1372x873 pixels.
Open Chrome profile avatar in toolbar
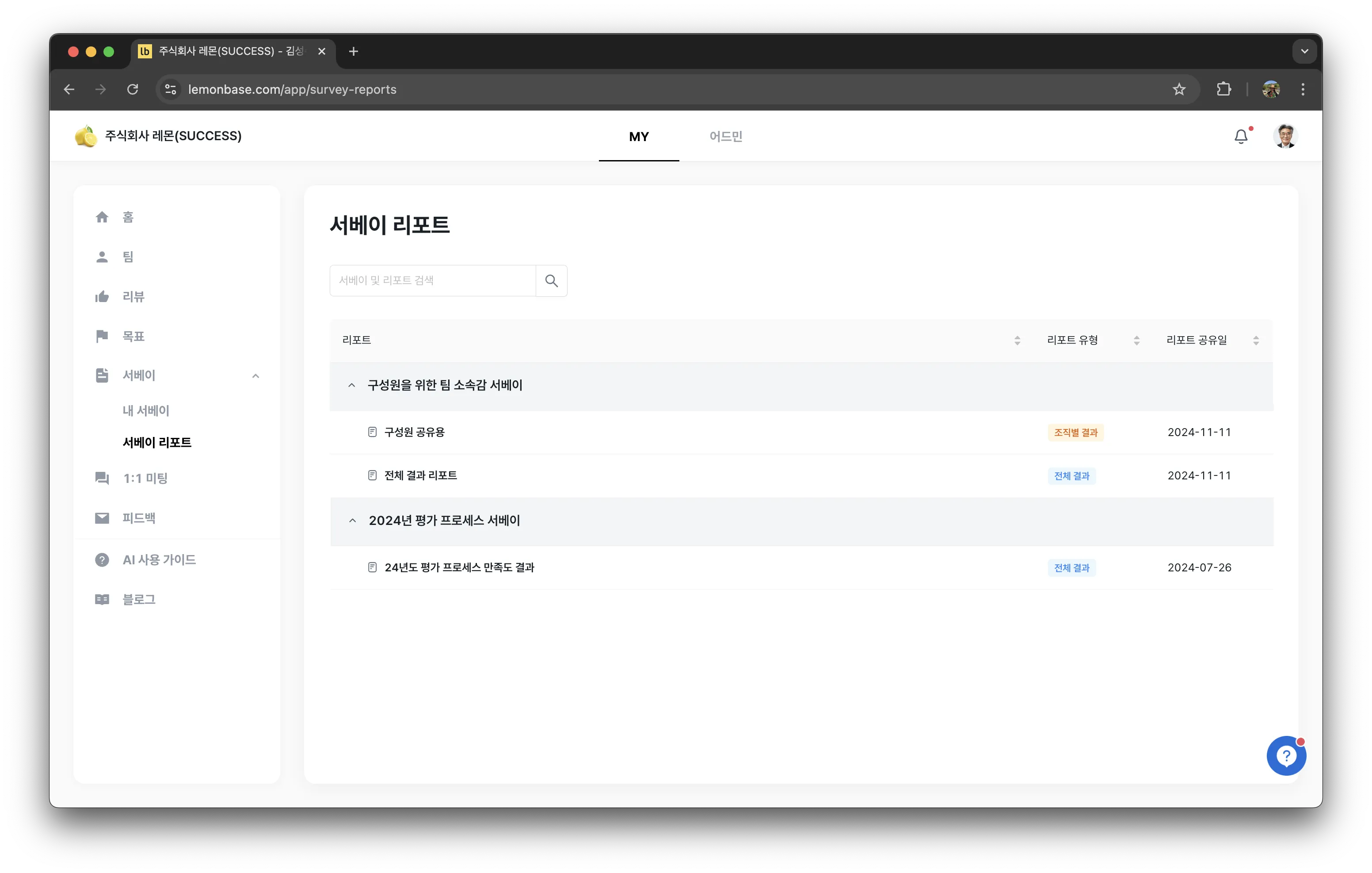point(1271,89)
